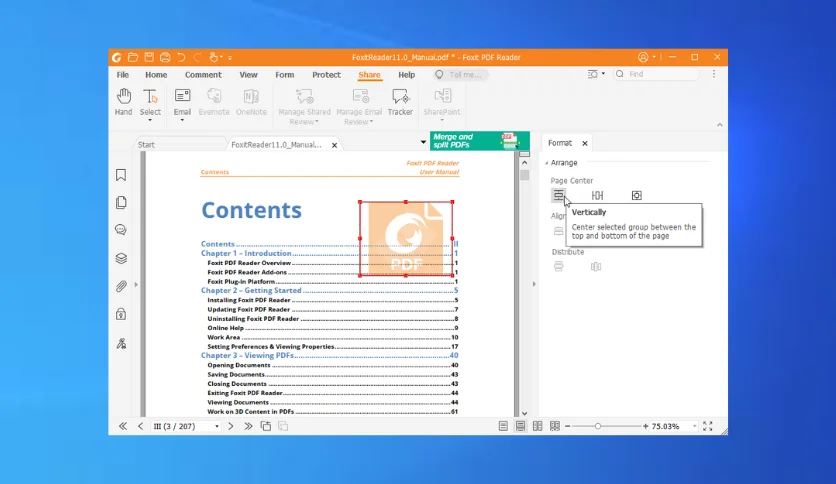
Task: Close the Format panel tab
Action: click(x=585, y=143)
